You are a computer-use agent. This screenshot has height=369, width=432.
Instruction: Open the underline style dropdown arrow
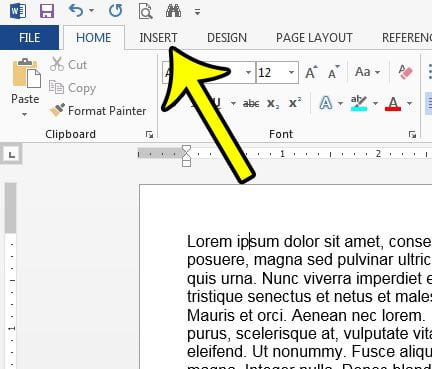click(233, 104)
